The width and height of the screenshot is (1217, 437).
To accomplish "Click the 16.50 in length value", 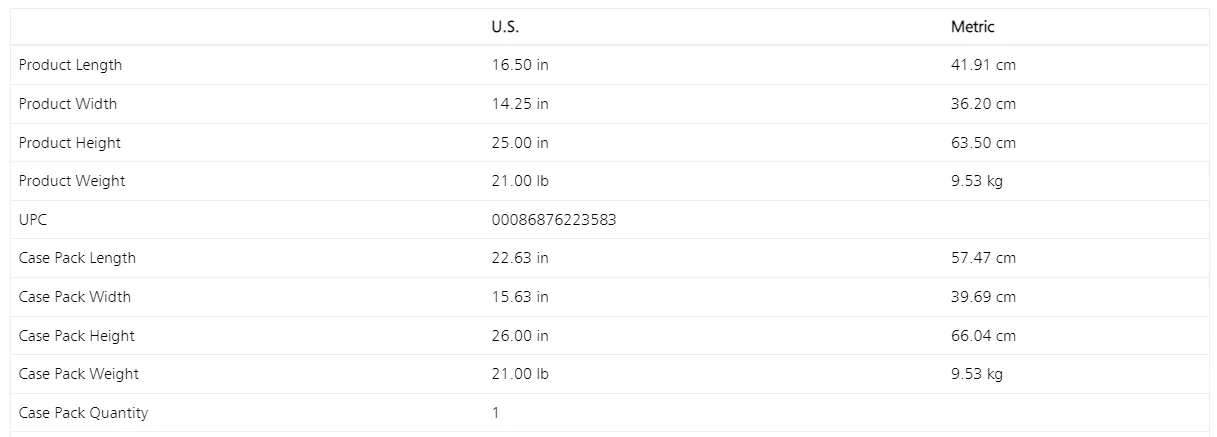I will click(x=520, y=65).
